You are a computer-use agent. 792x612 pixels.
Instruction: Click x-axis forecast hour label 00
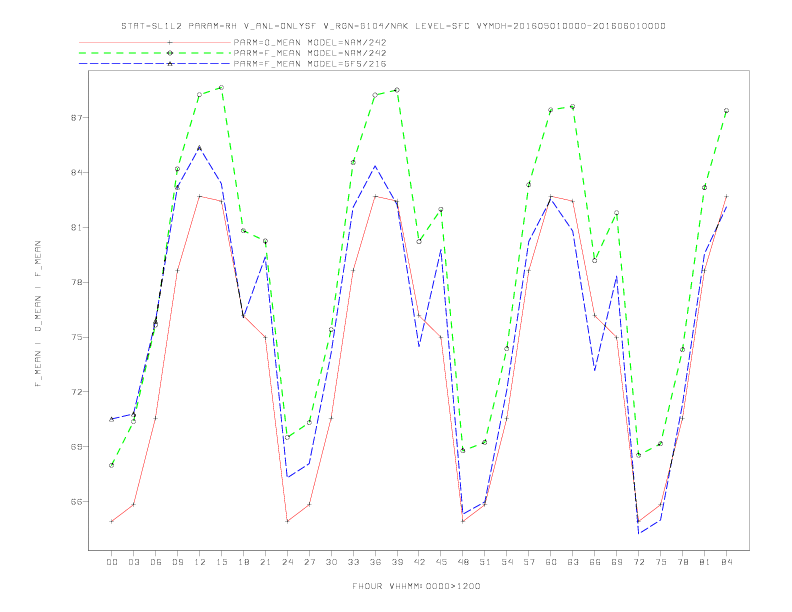click(112, 562)
